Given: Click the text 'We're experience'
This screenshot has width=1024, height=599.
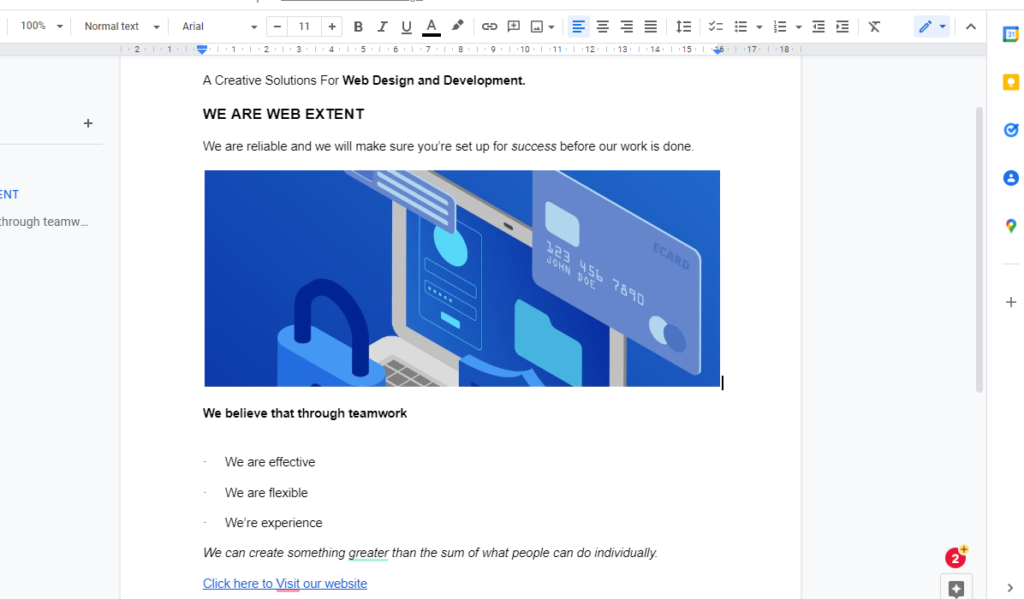Looking at the screenshot, I should tap(273, 523).
